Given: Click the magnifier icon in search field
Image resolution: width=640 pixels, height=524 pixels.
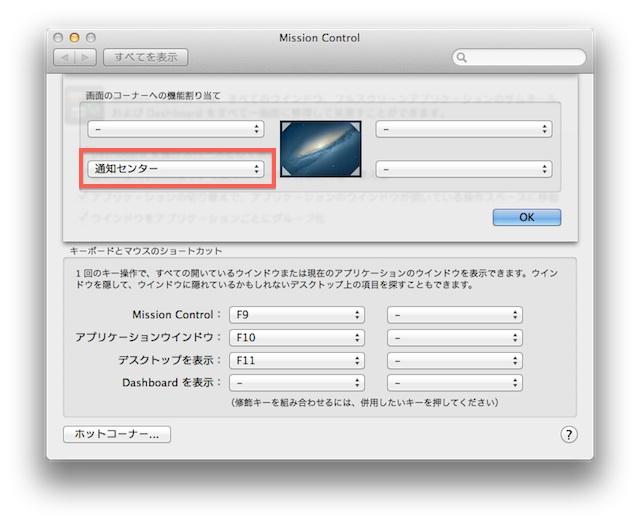Looking at the screenshot, I should pos(462,58).
